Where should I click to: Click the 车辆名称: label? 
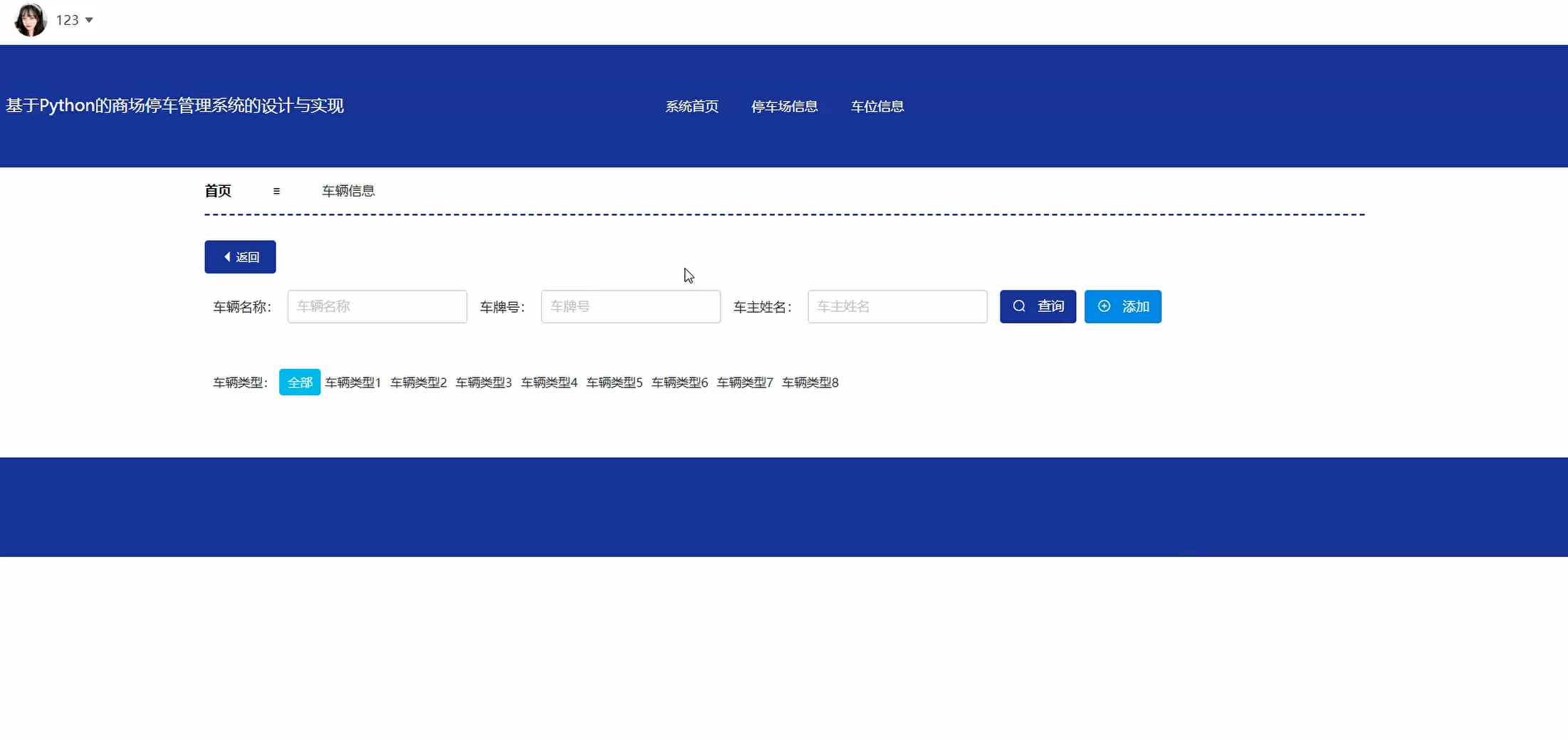pyautogui.click(x=242, y=307)
